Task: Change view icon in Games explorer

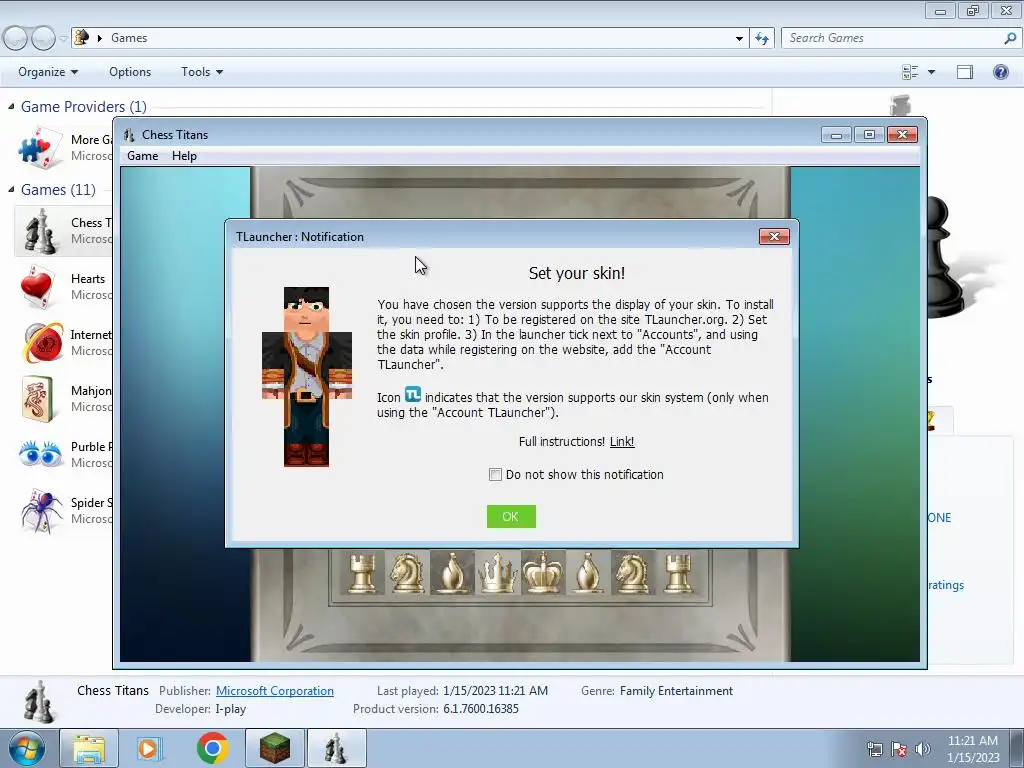Action: coord(910,72)
